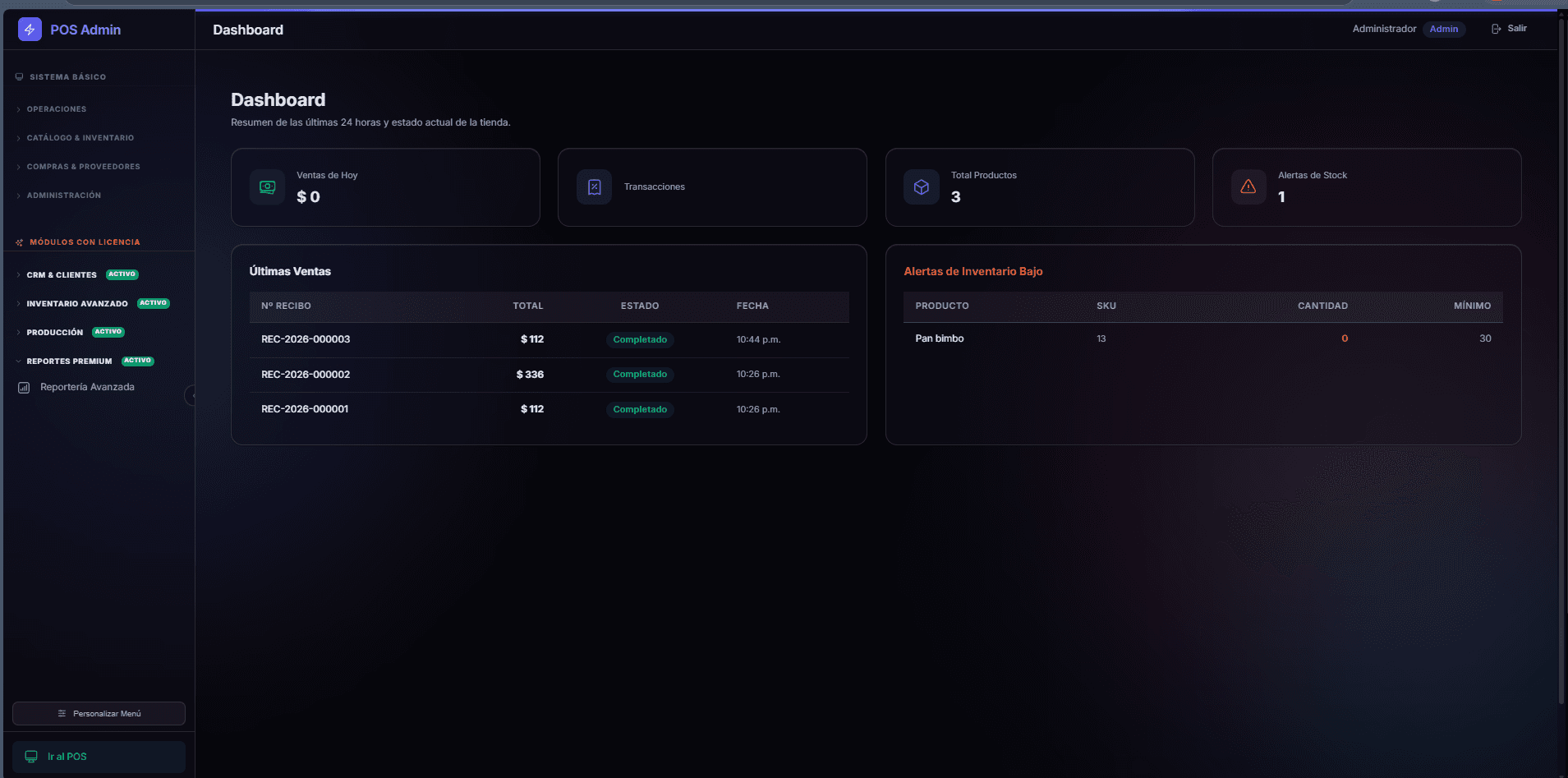This screenshot has width=1568, height=778.
Task: Click Completado status for REC-2026-000001
Action: tap(640, 410)
